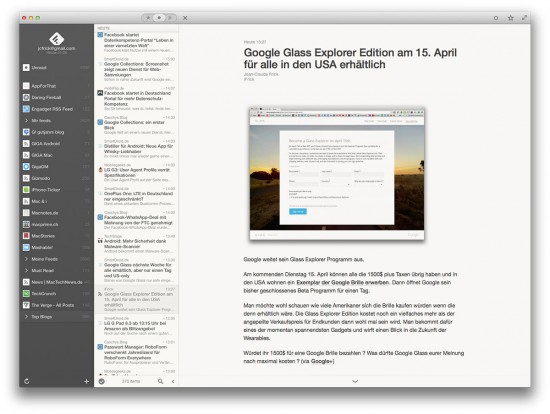Click the article headline Google Glass Explorer Edition

[x=350, y=58]
